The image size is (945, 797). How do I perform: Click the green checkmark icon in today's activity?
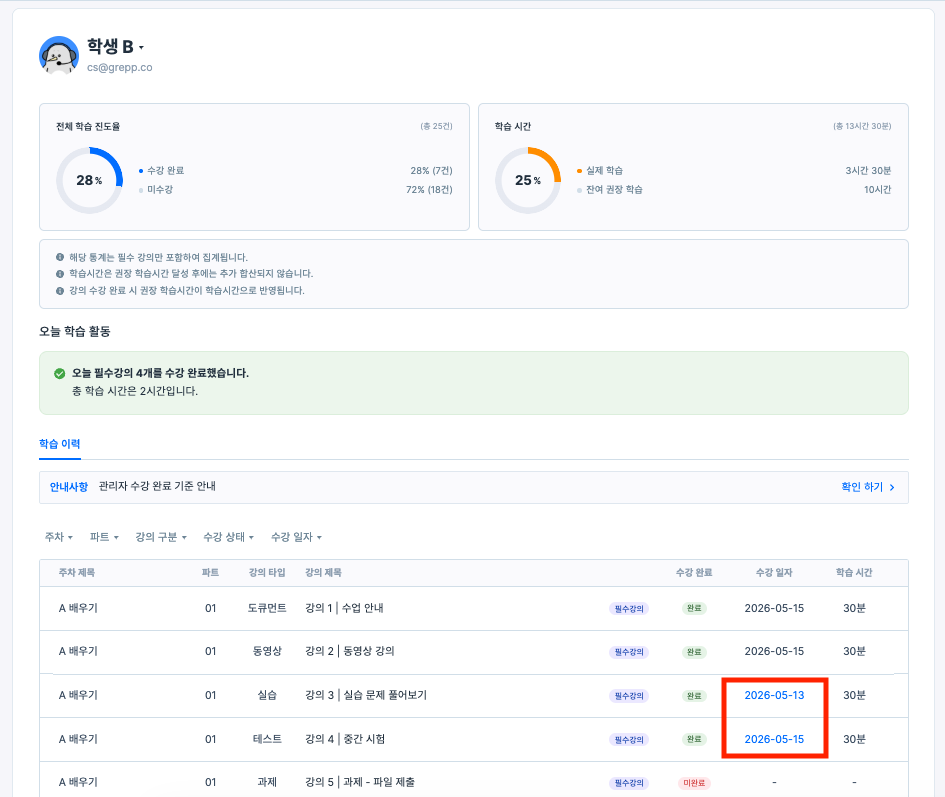(59, 374)
